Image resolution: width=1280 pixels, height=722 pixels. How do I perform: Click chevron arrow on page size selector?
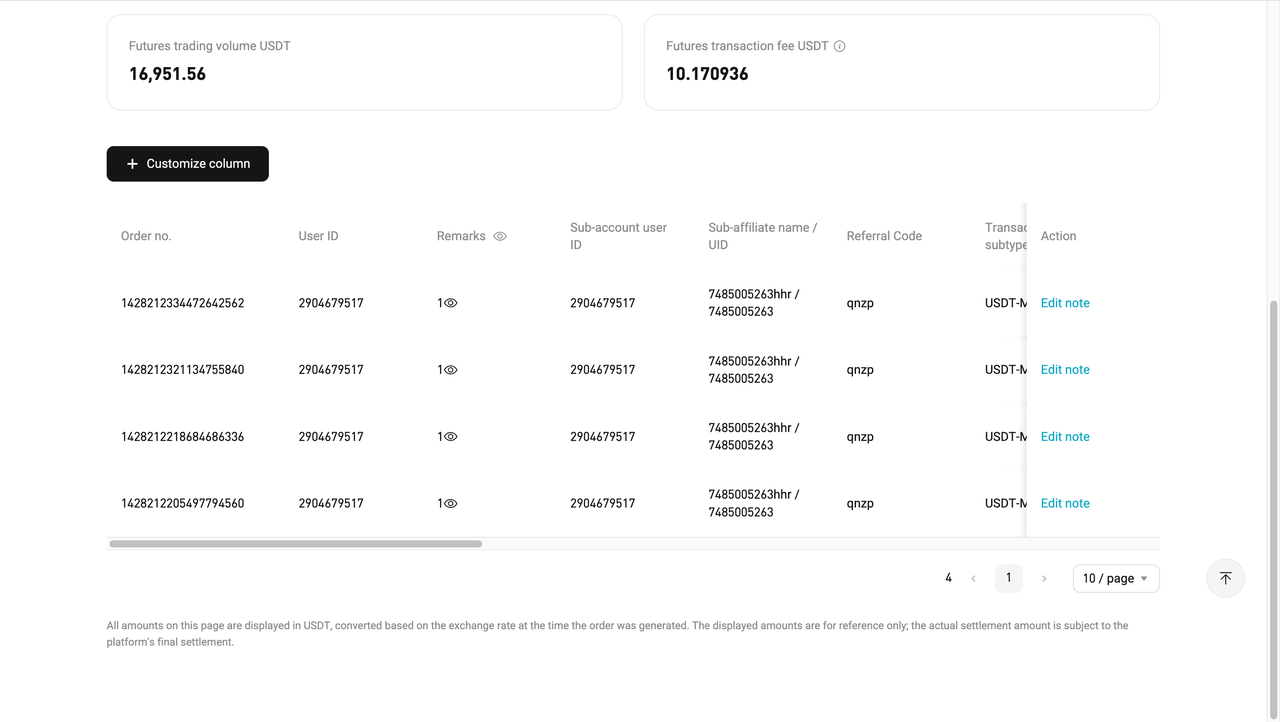click(x=1144, y=578)
